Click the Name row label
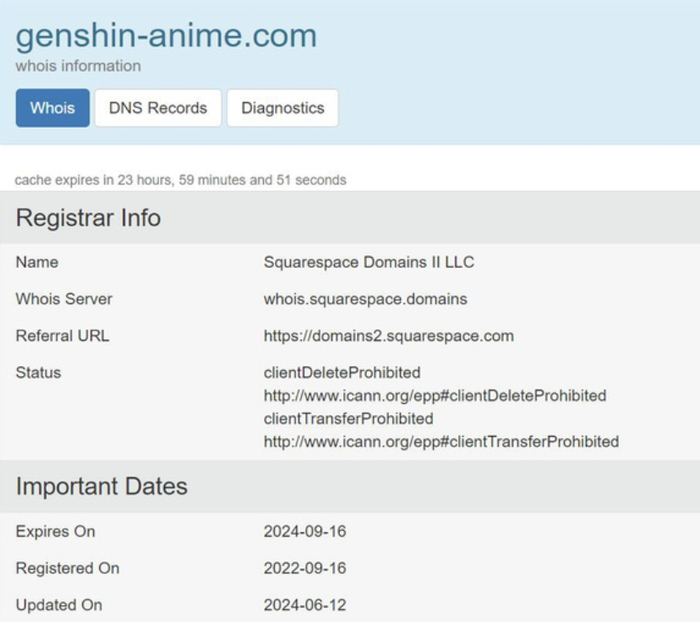 tap(37, 262)
